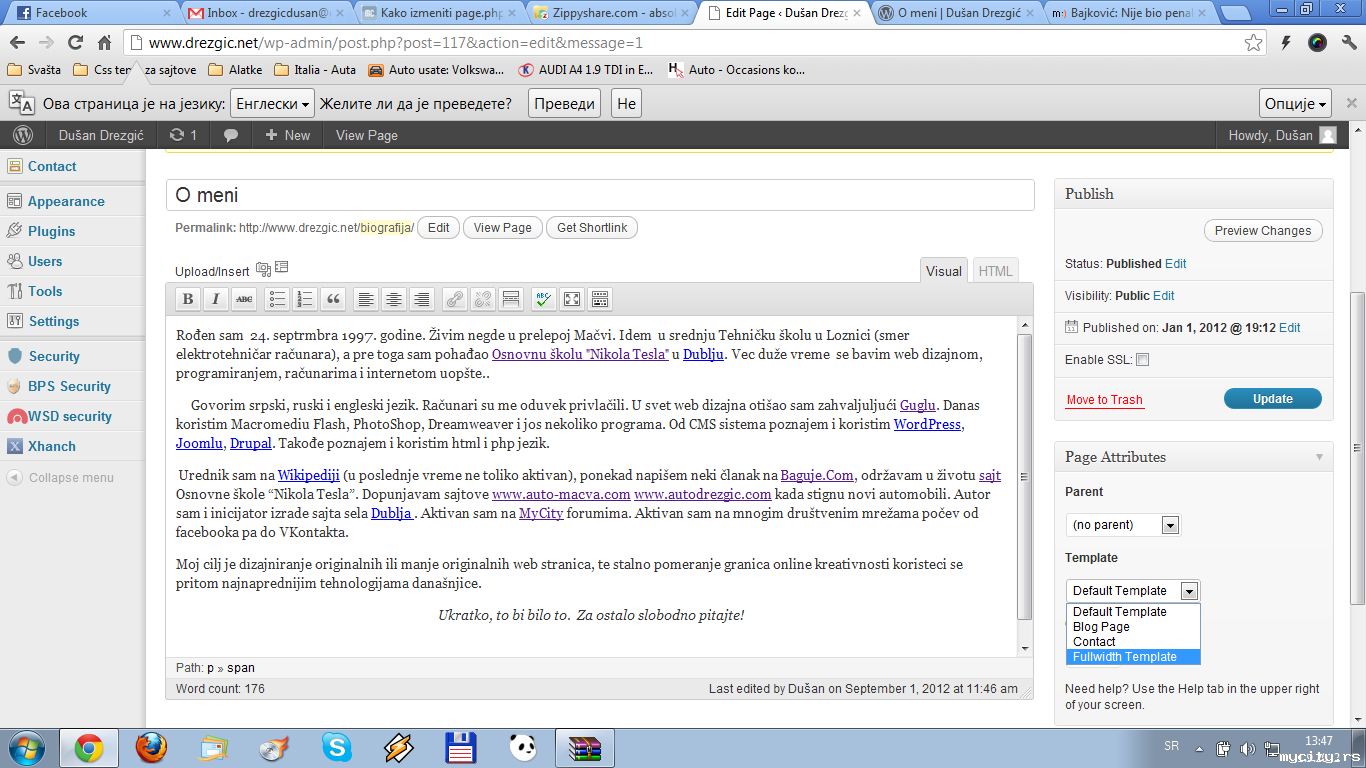
Task: Open WinRAR from the taskbar
Action: (583, 748)
